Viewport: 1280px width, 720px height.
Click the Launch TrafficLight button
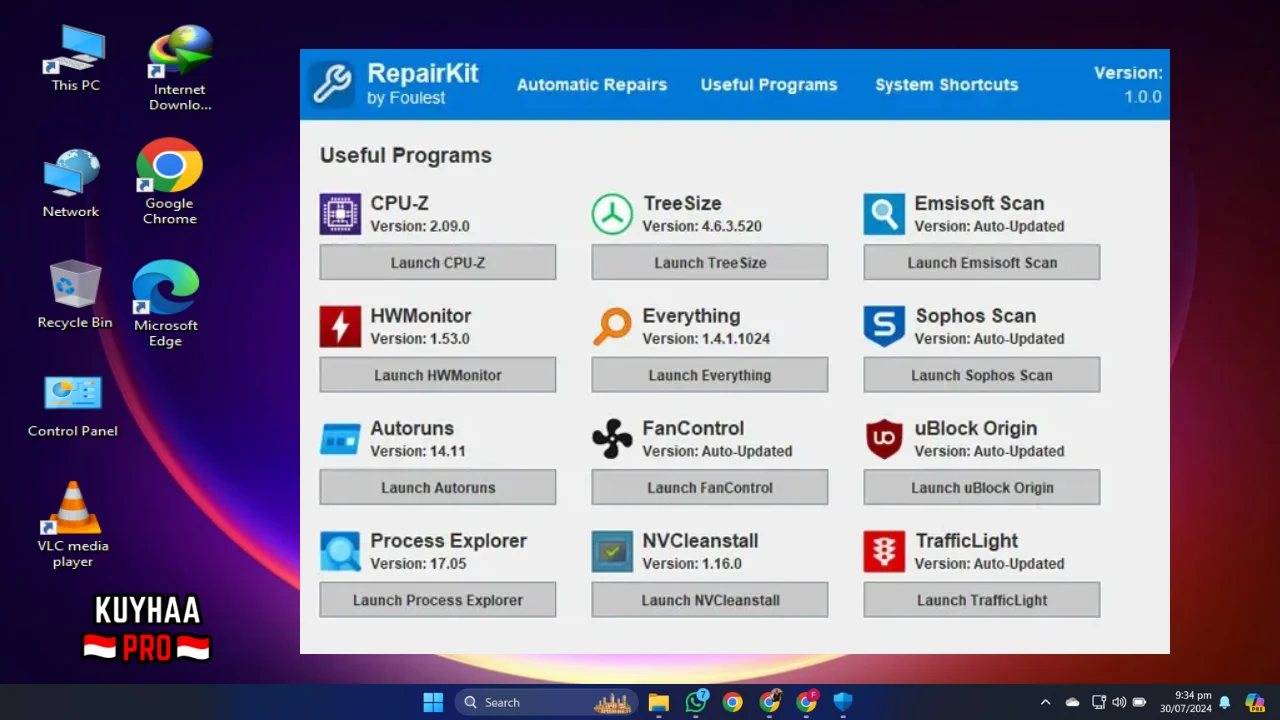982,600
